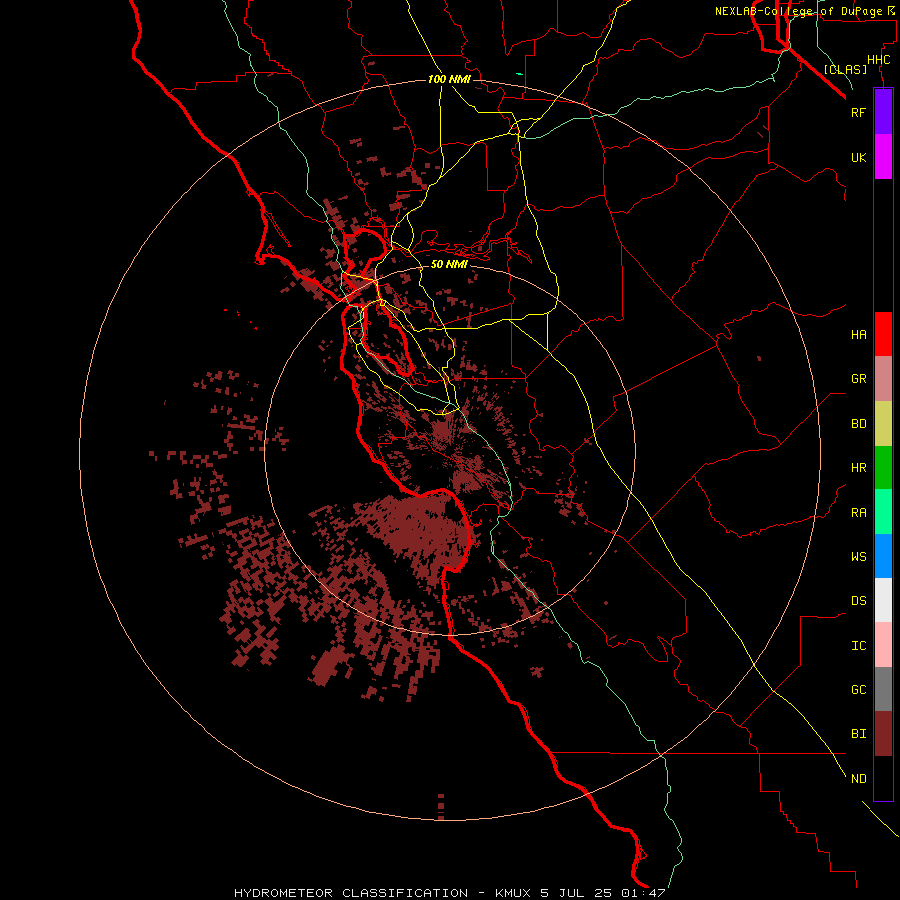Click the yellow BD color swatch

point(883,424)
